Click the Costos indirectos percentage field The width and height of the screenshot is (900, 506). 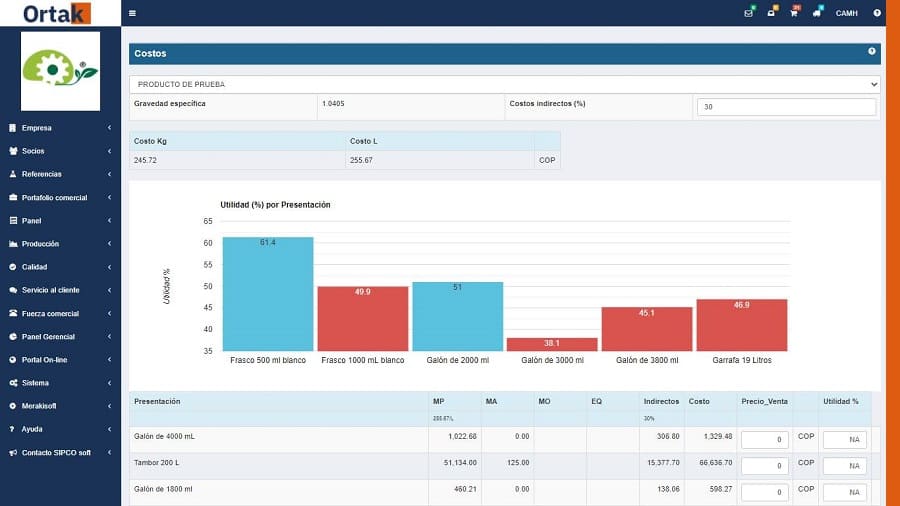click(786, 107)
